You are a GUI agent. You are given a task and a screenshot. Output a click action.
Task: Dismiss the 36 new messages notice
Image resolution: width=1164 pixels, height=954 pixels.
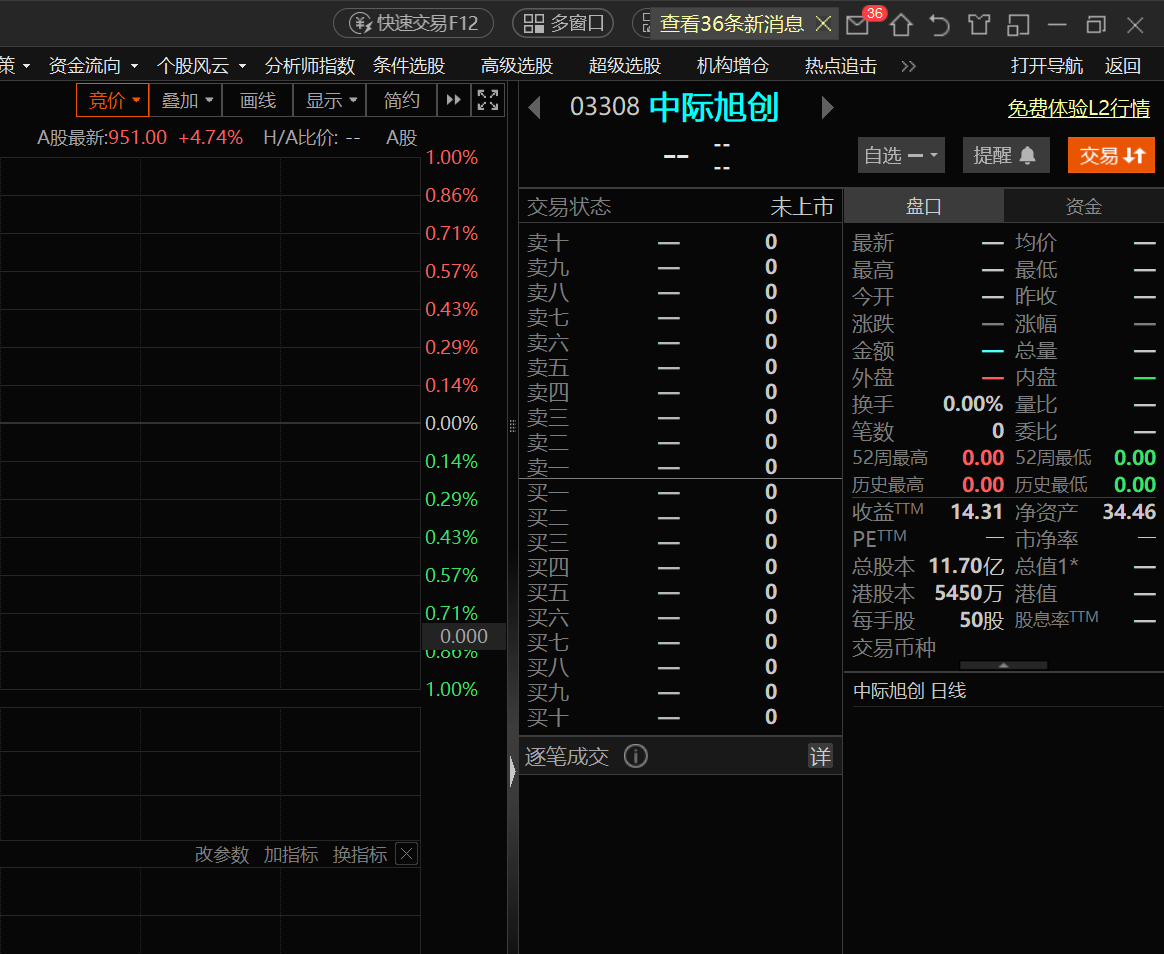[x=823, y=24]
